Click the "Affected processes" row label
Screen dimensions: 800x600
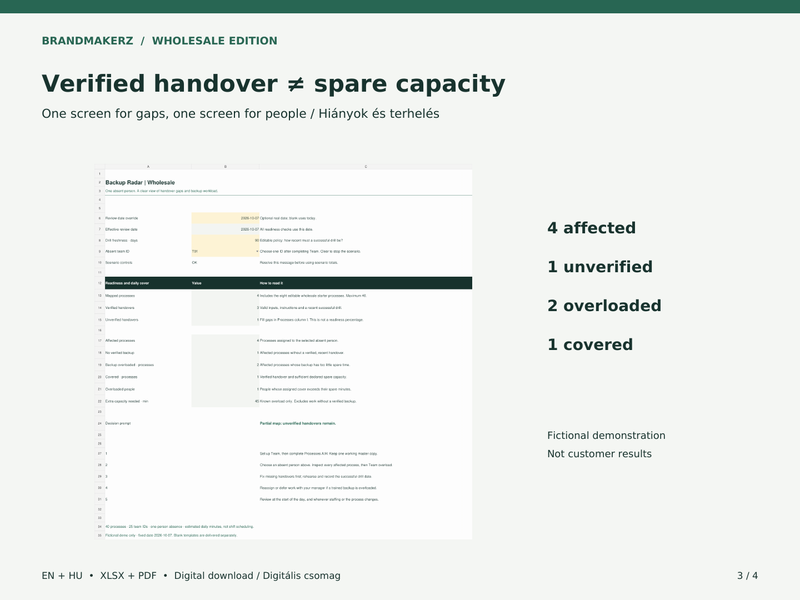click(120, 340)
